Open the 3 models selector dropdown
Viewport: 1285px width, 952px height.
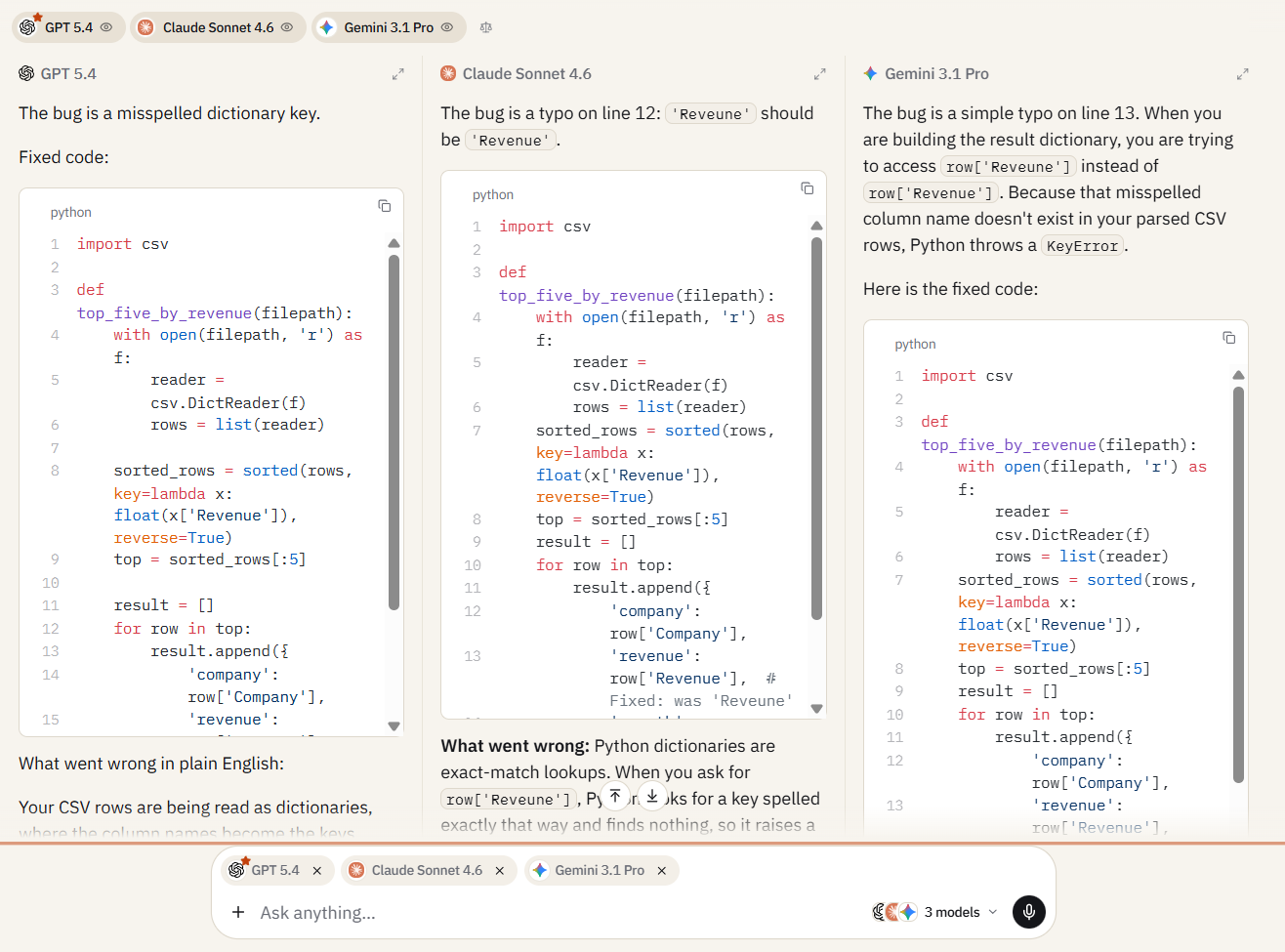click(935, 912)
